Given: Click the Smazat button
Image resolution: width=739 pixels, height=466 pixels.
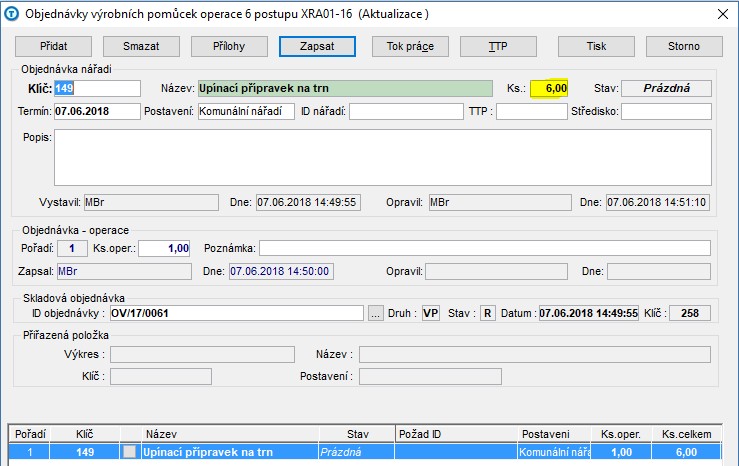Looking at the screenshot, I should pos(141,46).
